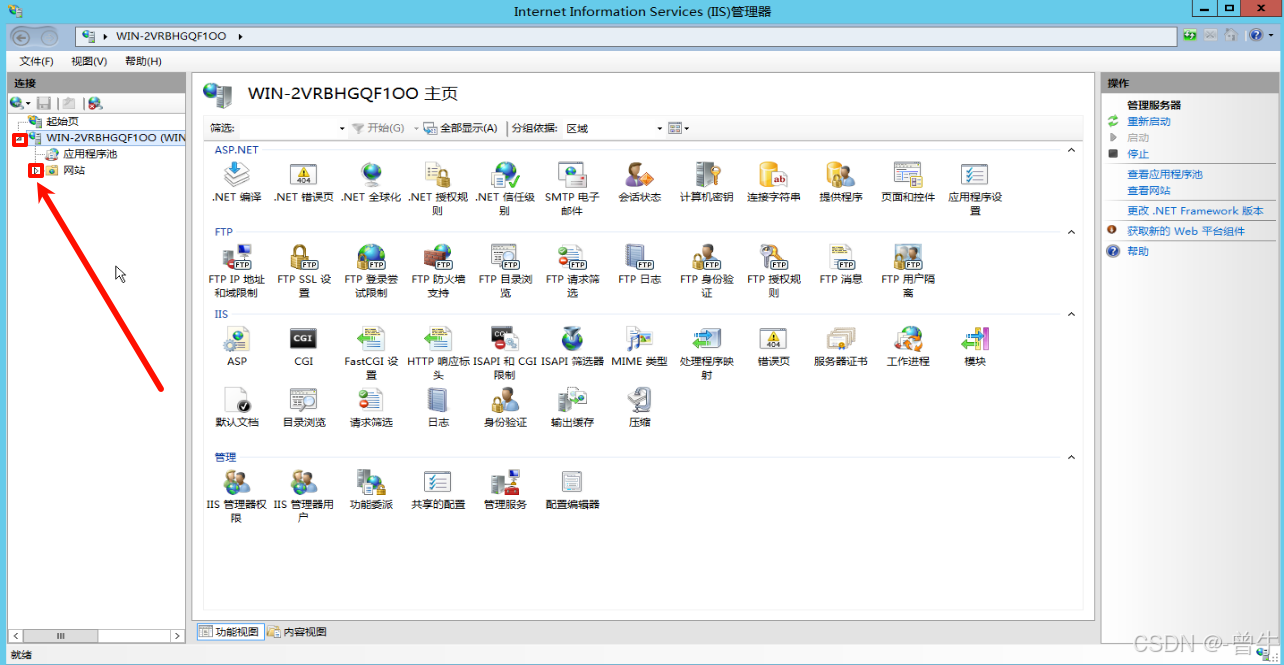1284x665 pixels.
Task: Open the FTP SSL 设置 feature
Action: click(304, 271)
